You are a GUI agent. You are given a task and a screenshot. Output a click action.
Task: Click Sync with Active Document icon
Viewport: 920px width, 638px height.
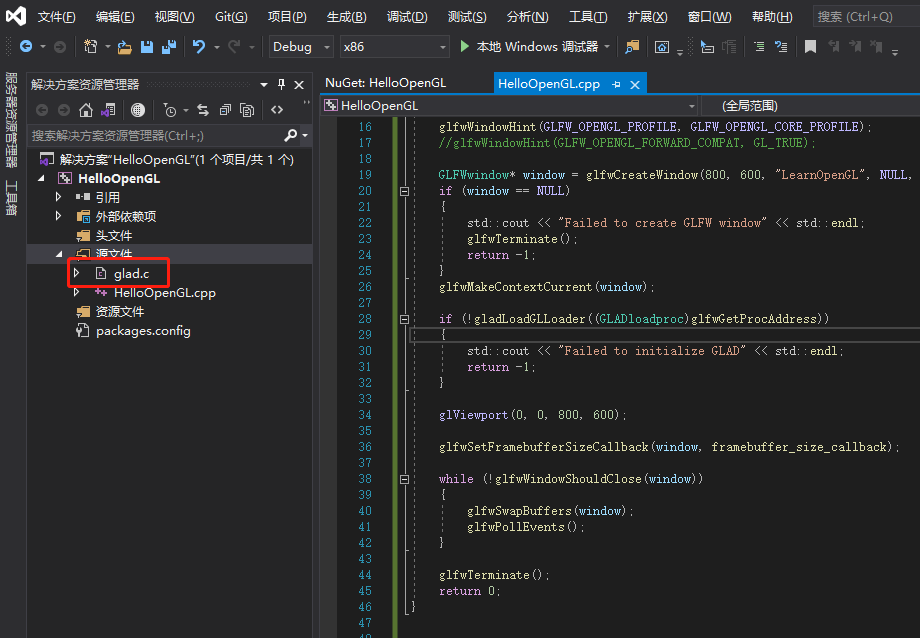(203, 110)
